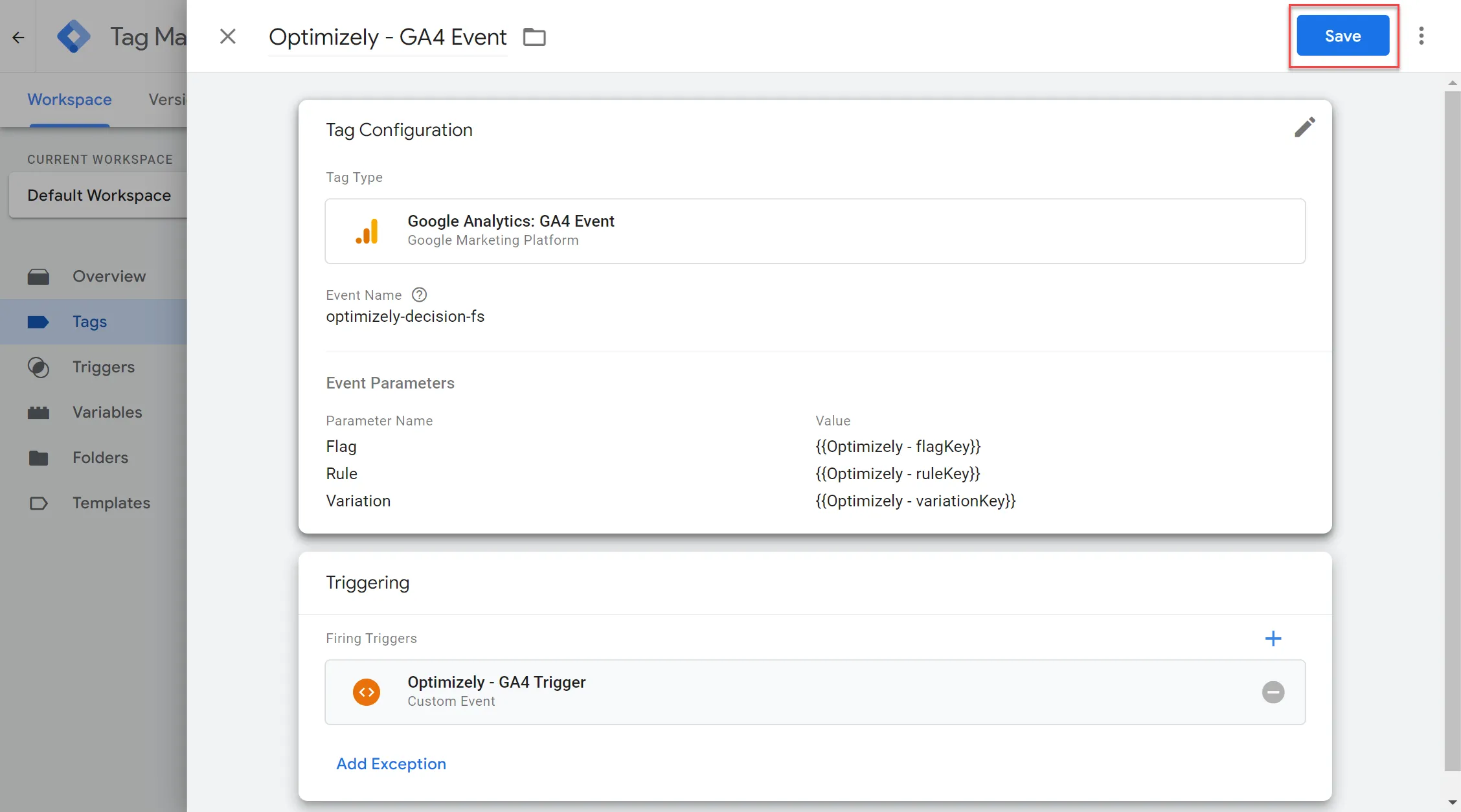Open the Optimizely - GA4 Trigger row
This screenshot has height=812, width=1461.
[x=815, y=692]
